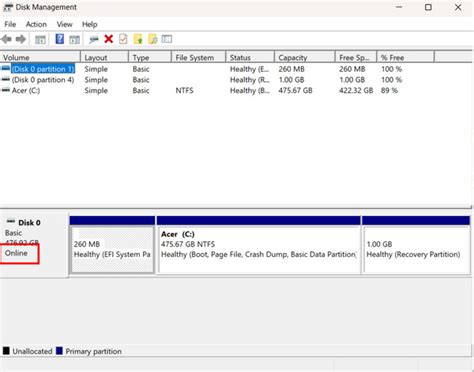Click the rightmost list-view toolbar icon
474x372 pixels.
pyautogui.click(x=167, y=39)
